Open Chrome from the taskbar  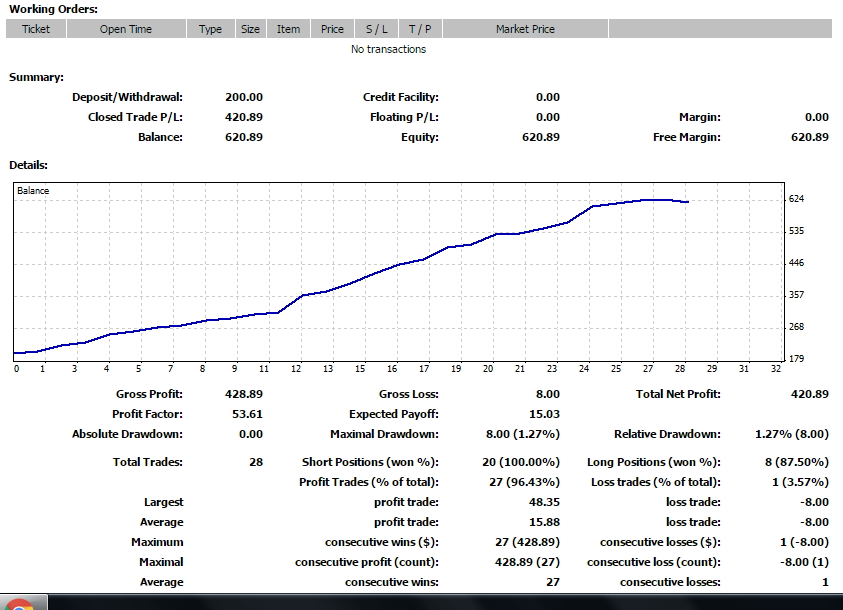(x=21, y=604)
